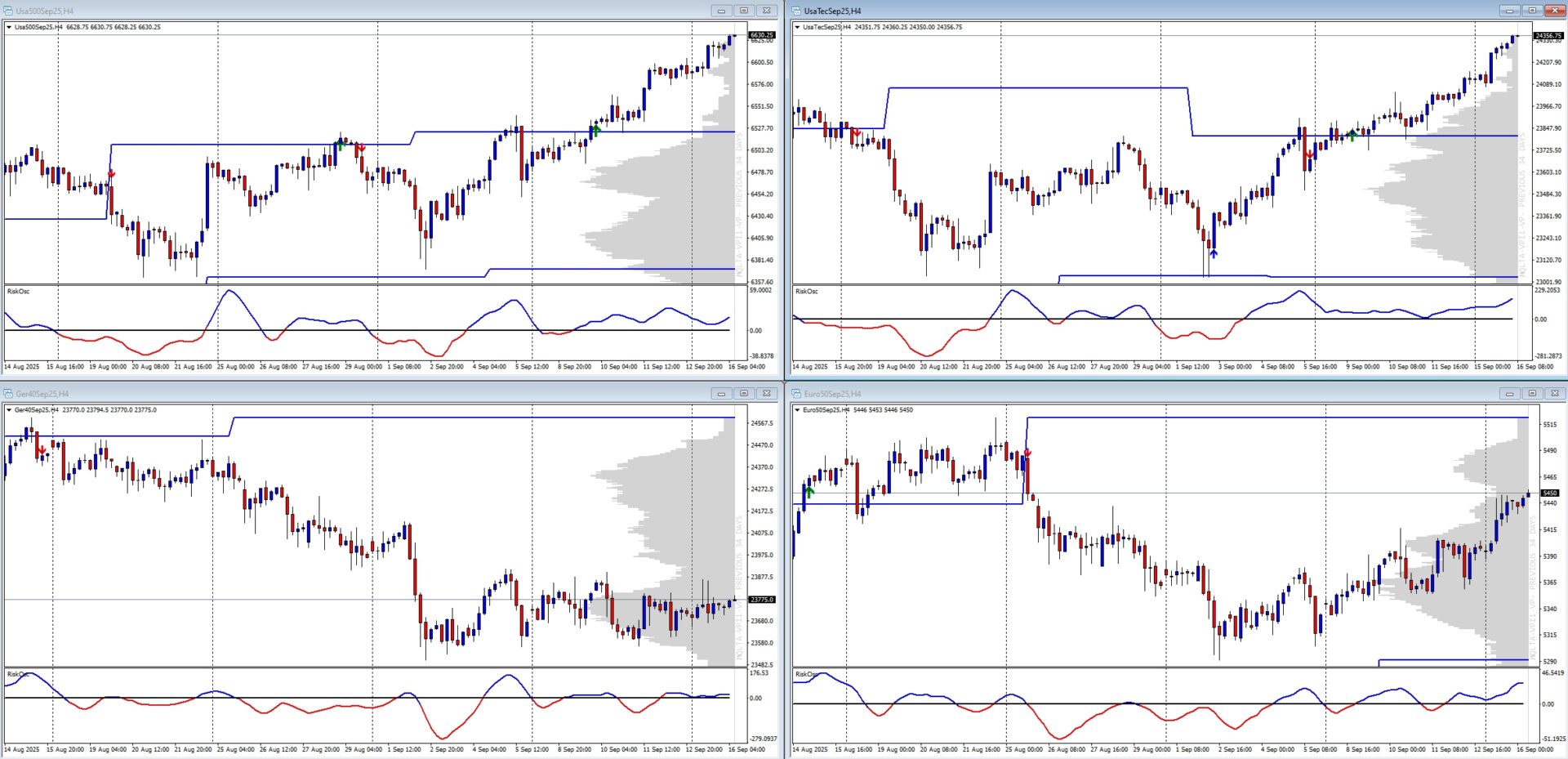Expand the Ger40Sep25,H4 symbol dropdown triangle
Image resolution: width=1568 pixels, height=759 pixels.
point(9,410)
